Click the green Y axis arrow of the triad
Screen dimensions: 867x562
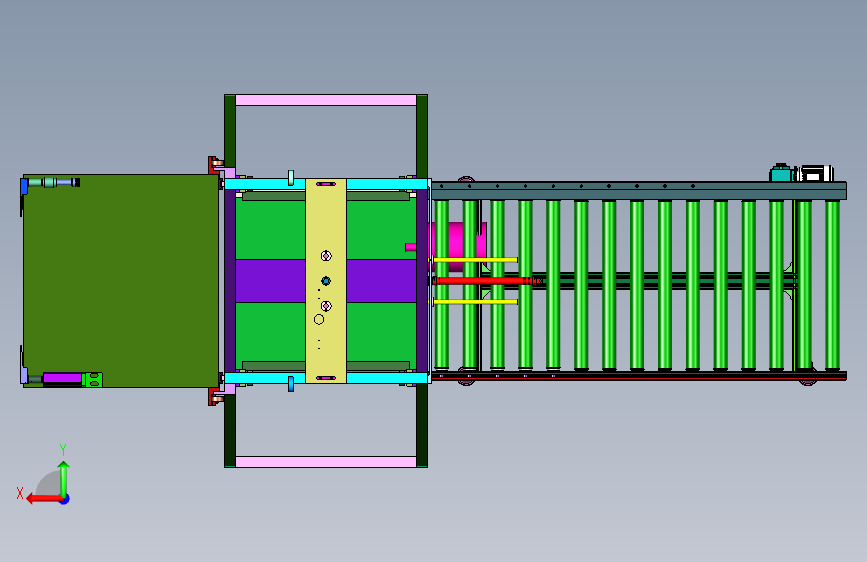pos(64,479)
